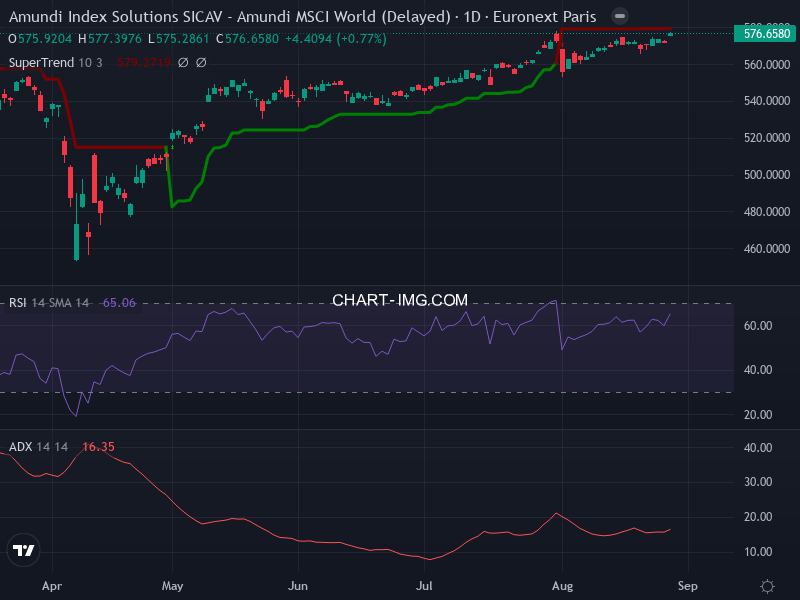The image size is (800, 600).
Task: Click the delayed data status pill icon
Action: tap(619, 16)
